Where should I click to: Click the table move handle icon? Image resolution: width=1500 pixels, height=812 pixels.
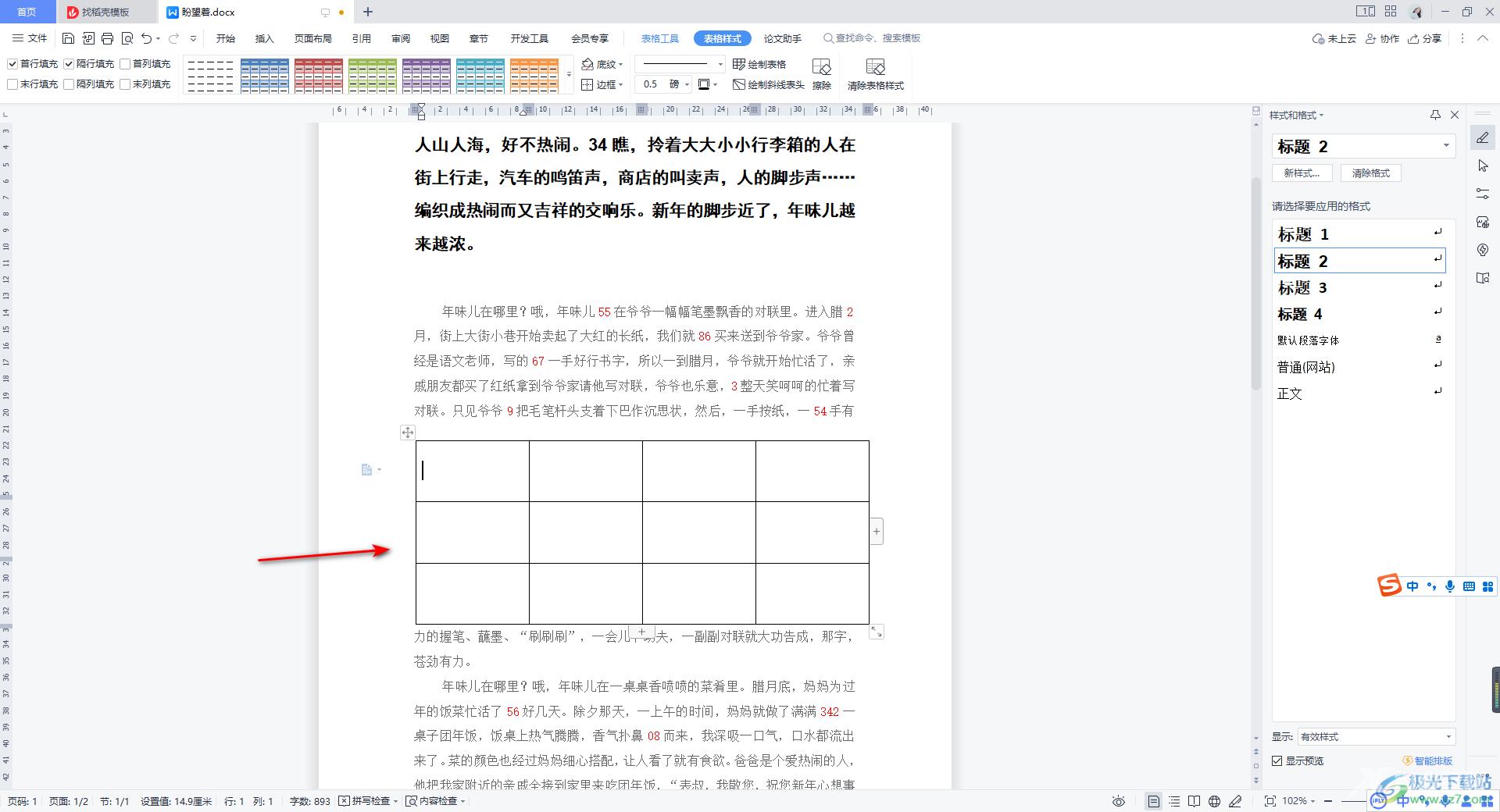tap(407, 432)
